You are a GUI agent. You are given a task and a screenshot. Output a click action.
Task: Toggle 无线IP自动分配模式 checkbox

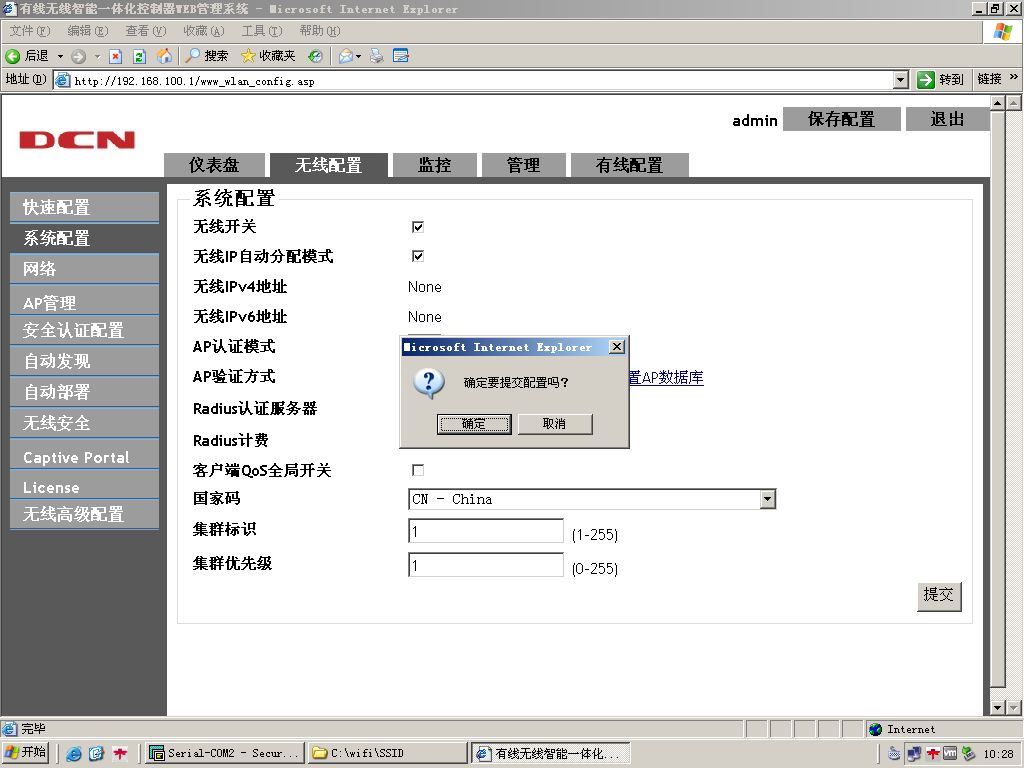point(418,256)
